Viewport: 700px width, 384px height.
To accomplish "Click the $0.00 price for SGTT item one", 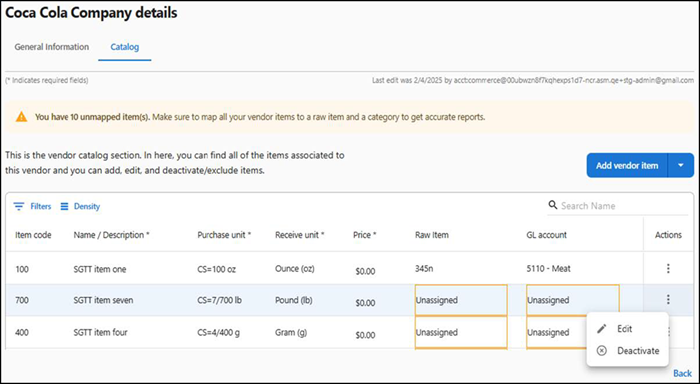I will [365, 271].
